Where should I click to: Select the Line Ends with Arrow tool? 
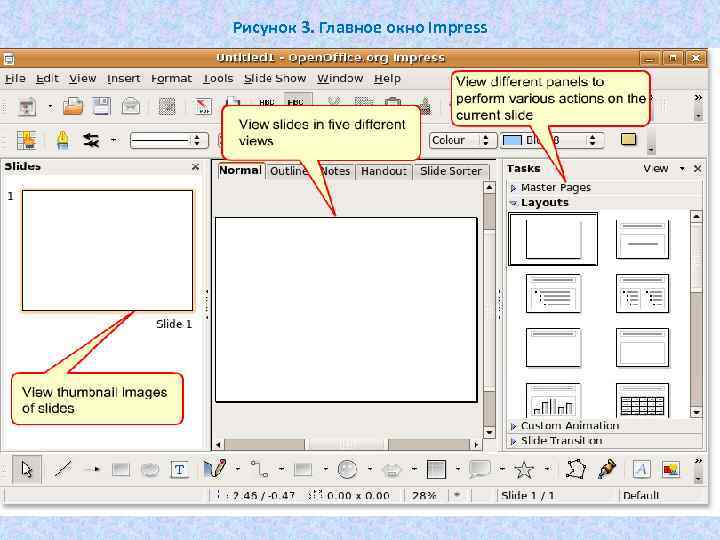tap(91, 469)
